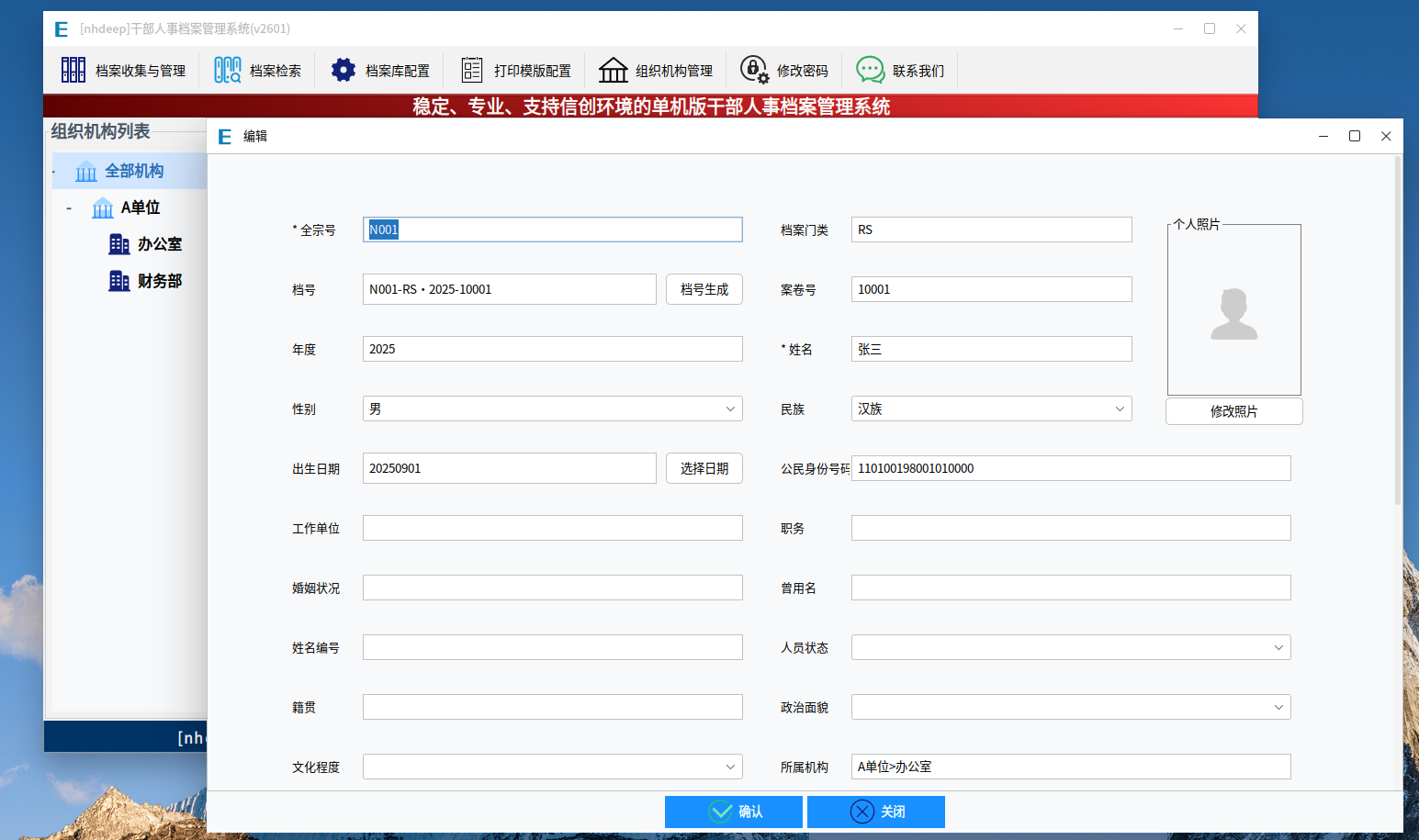
Task: Click 打印模版配置 template icon
Action: (472, 70)
